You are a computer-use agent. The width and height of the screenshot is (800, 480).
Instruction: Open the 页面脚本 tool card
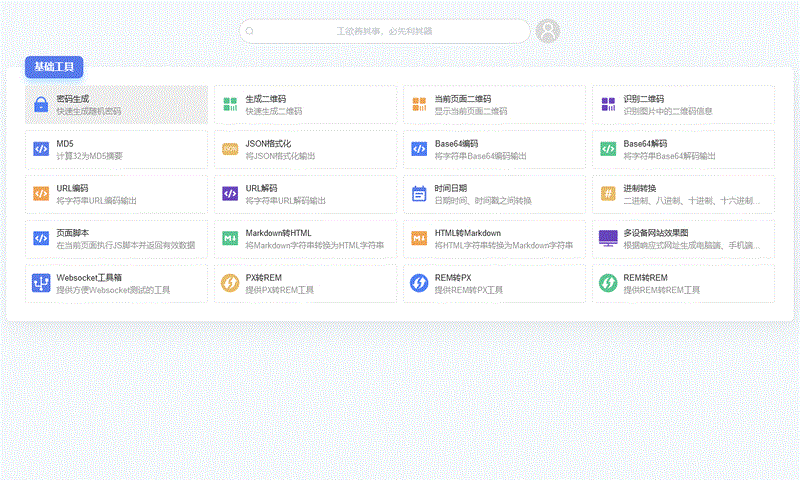[x=116, y=238]
